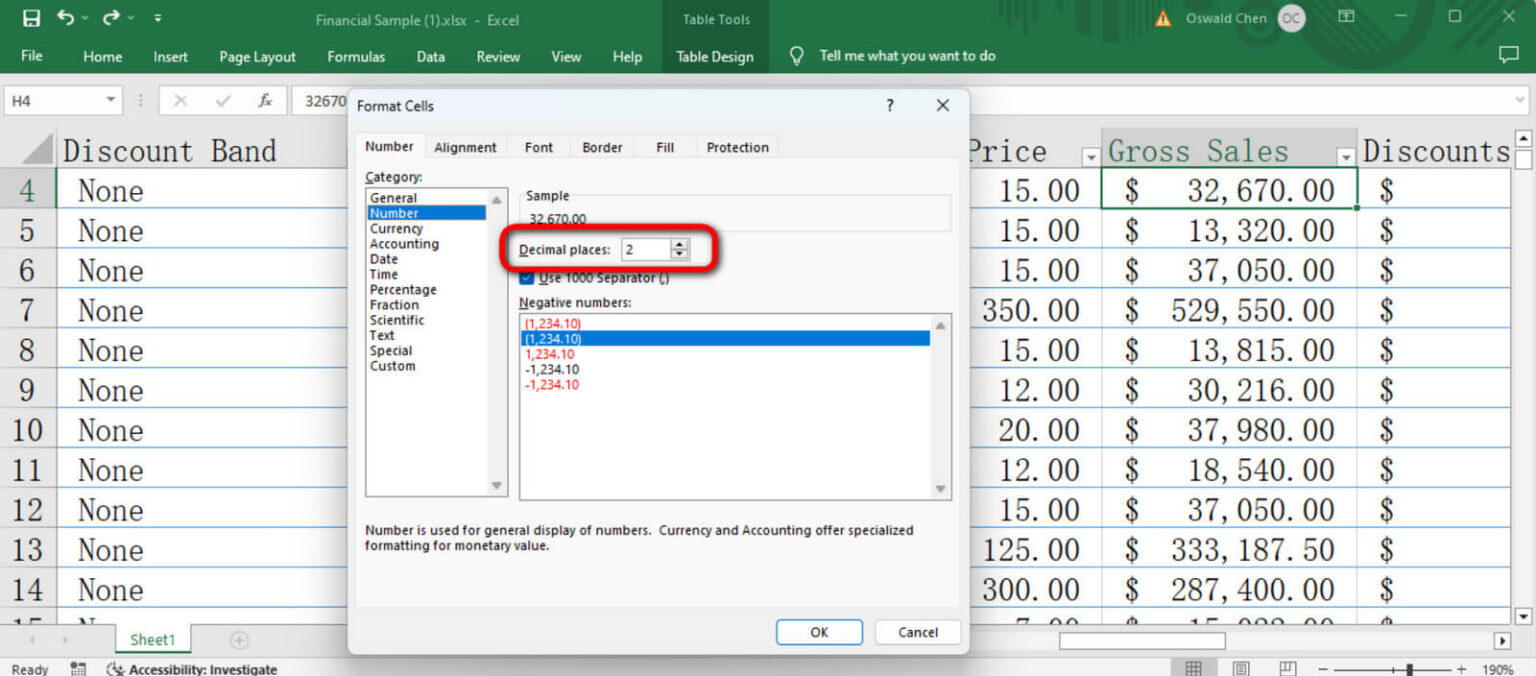Click the Ribbon Display Options icon
This screenshot has width=1536, height=676.
(1347, 17)
